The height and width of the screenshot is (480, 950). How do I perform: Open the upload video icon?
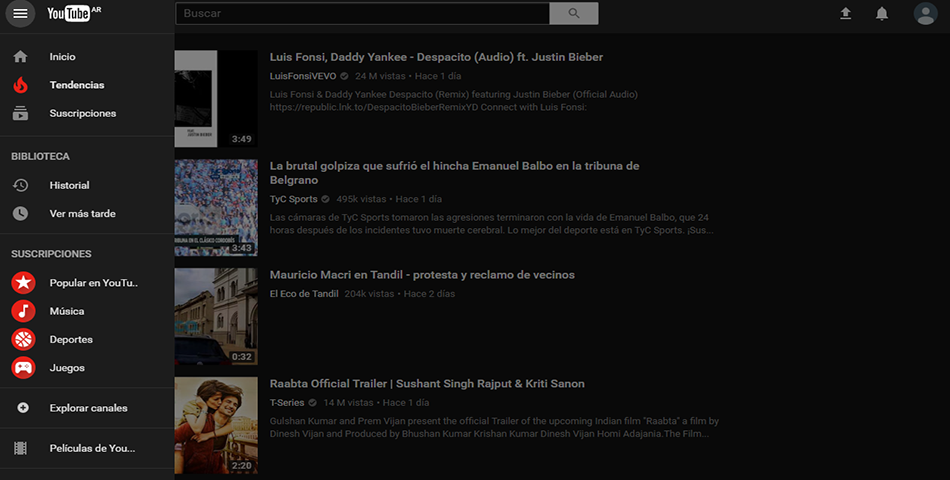pyautogui.click(x=845, y=13)
